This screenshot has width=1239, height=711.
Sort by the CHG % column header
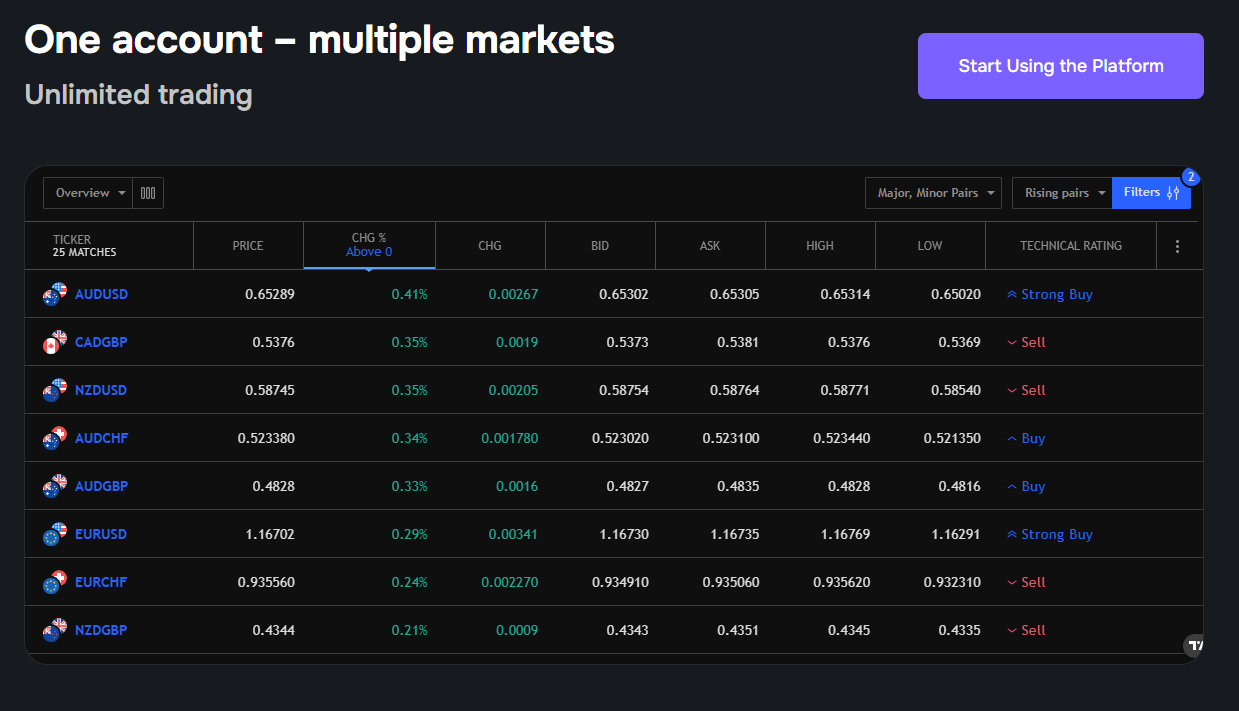[x=369, y=245]
